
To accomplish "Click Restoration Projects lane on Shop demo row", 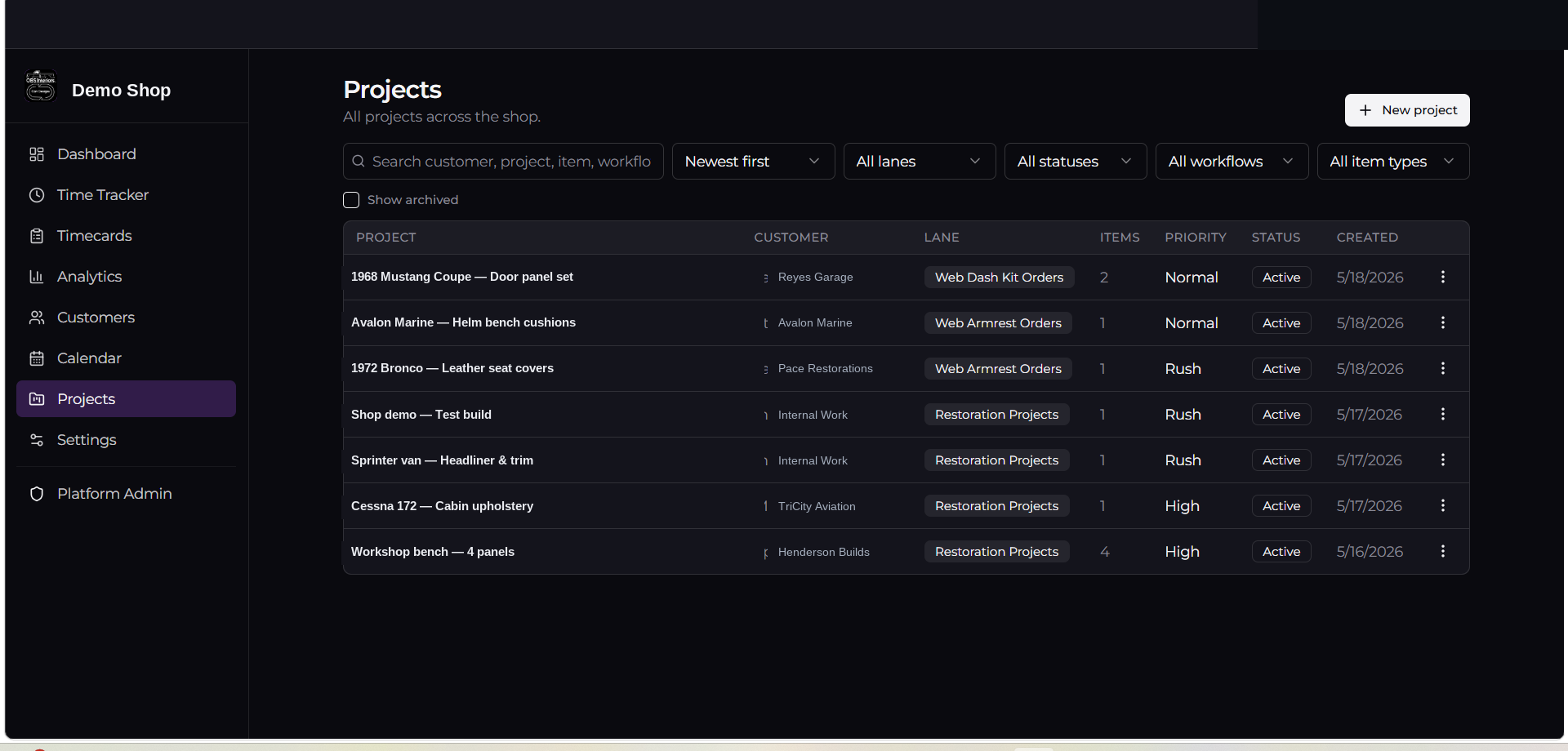I will click(996, 415).
